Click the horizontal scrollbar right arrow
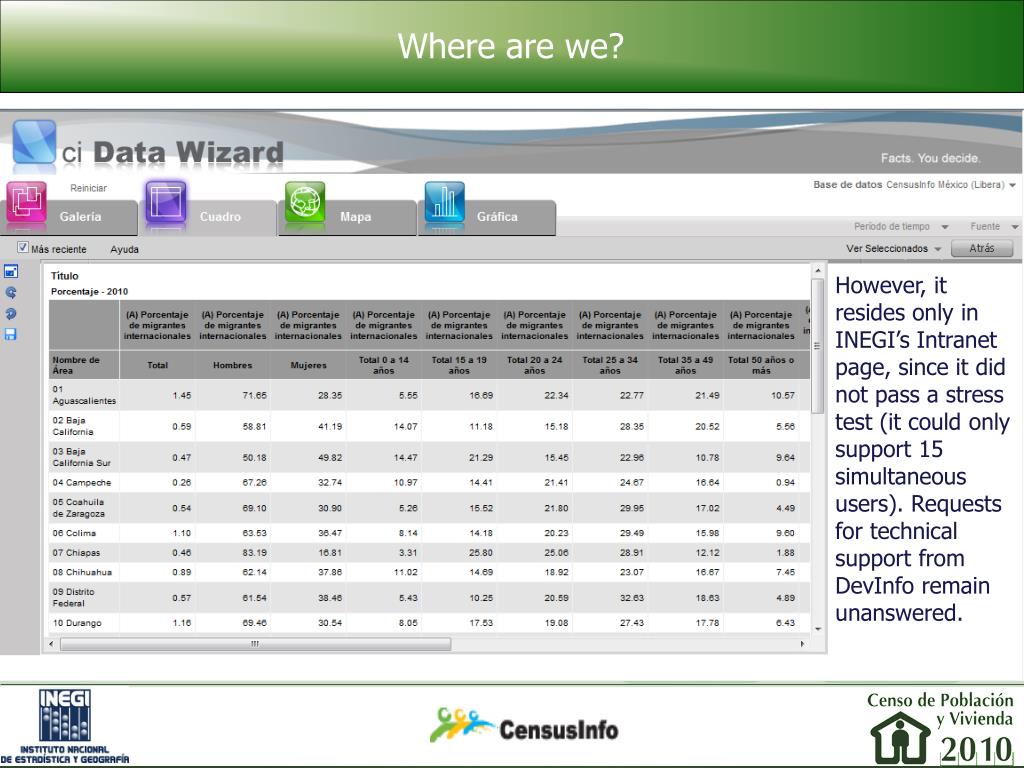This screenshot has width=1024, height=768. tap(803, 644)
